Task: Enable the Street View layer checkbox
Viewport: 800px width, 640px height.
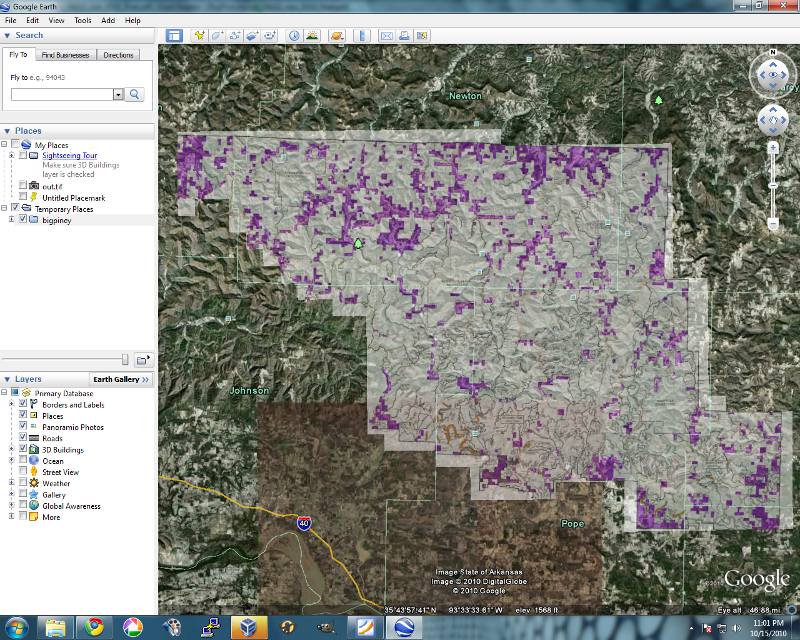Action: tap(23, 471)
